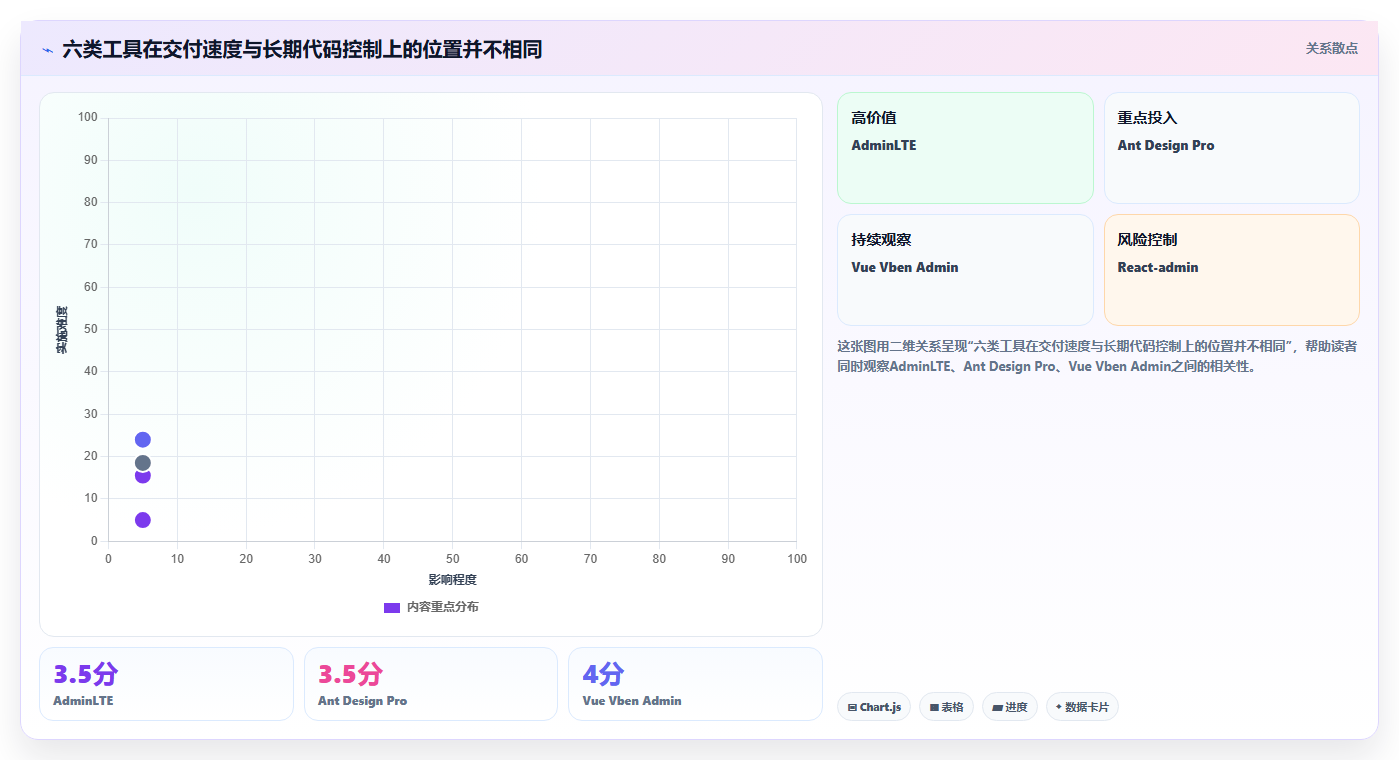Click the 进度 chip
Image resolution: width=1399 pixels, height=760 pixels.
coord(1010,707)
